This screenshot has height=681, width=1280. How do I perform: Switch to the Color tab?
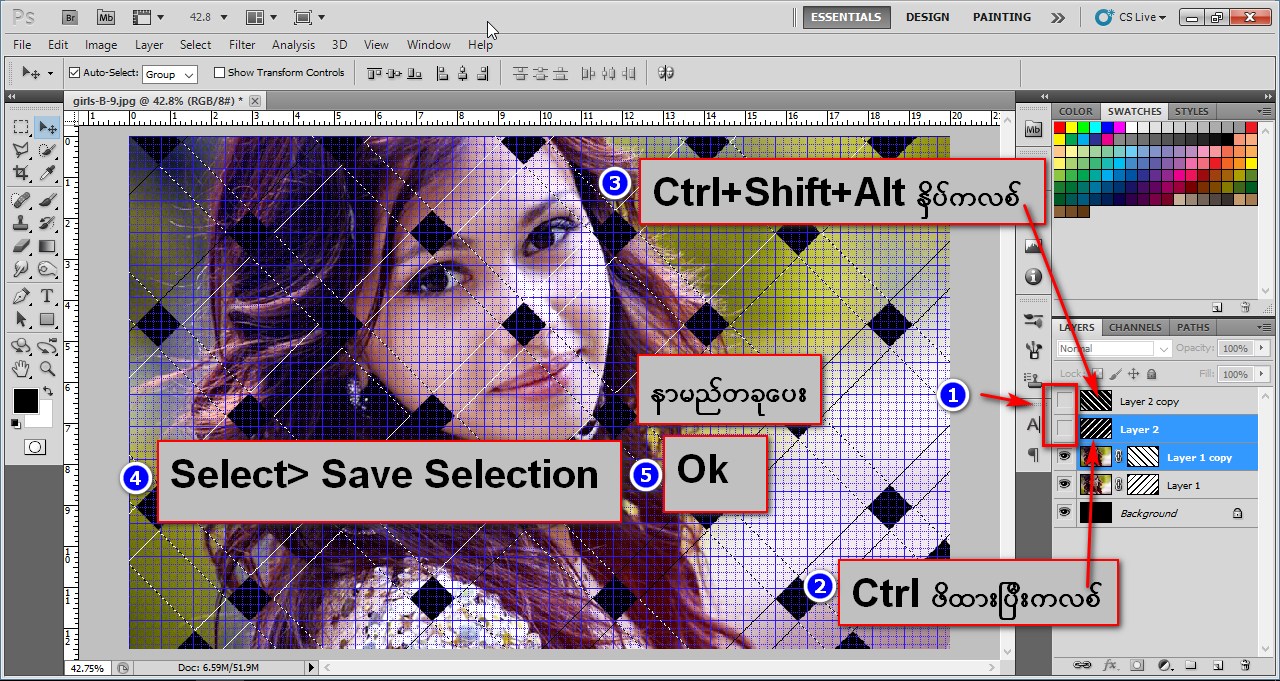pyautogui.click(x=1076, y=111)
